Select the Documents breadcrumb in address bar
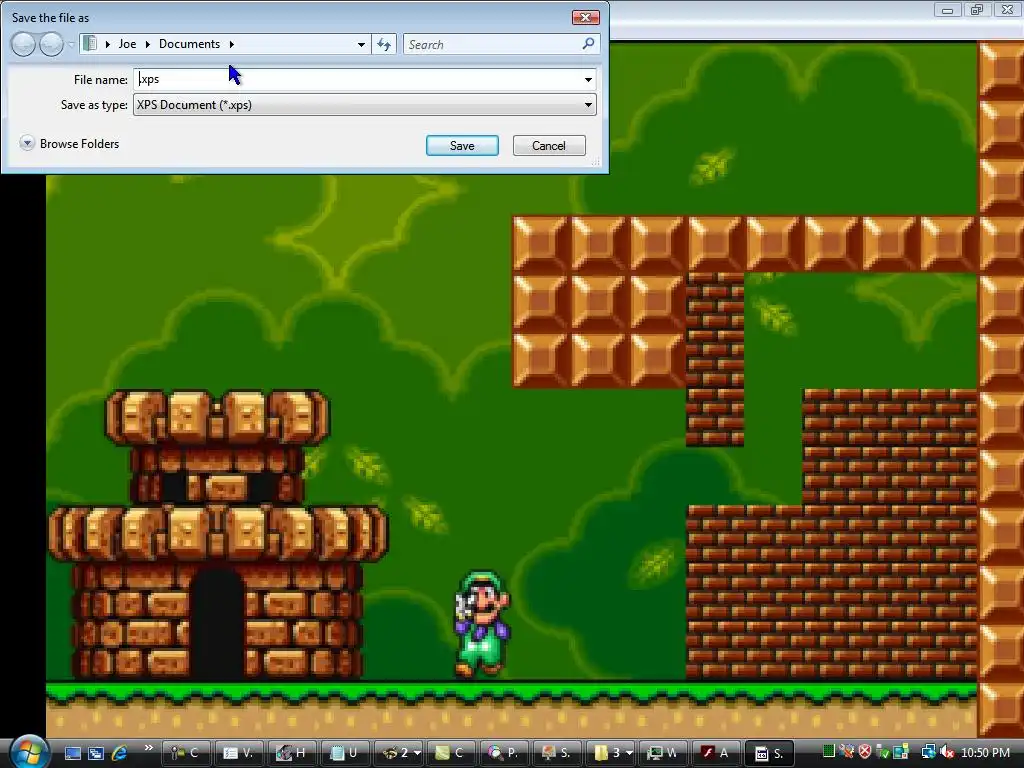Image resolution: width=1024 pixels, height=768 pixels. tap(189, 44)
